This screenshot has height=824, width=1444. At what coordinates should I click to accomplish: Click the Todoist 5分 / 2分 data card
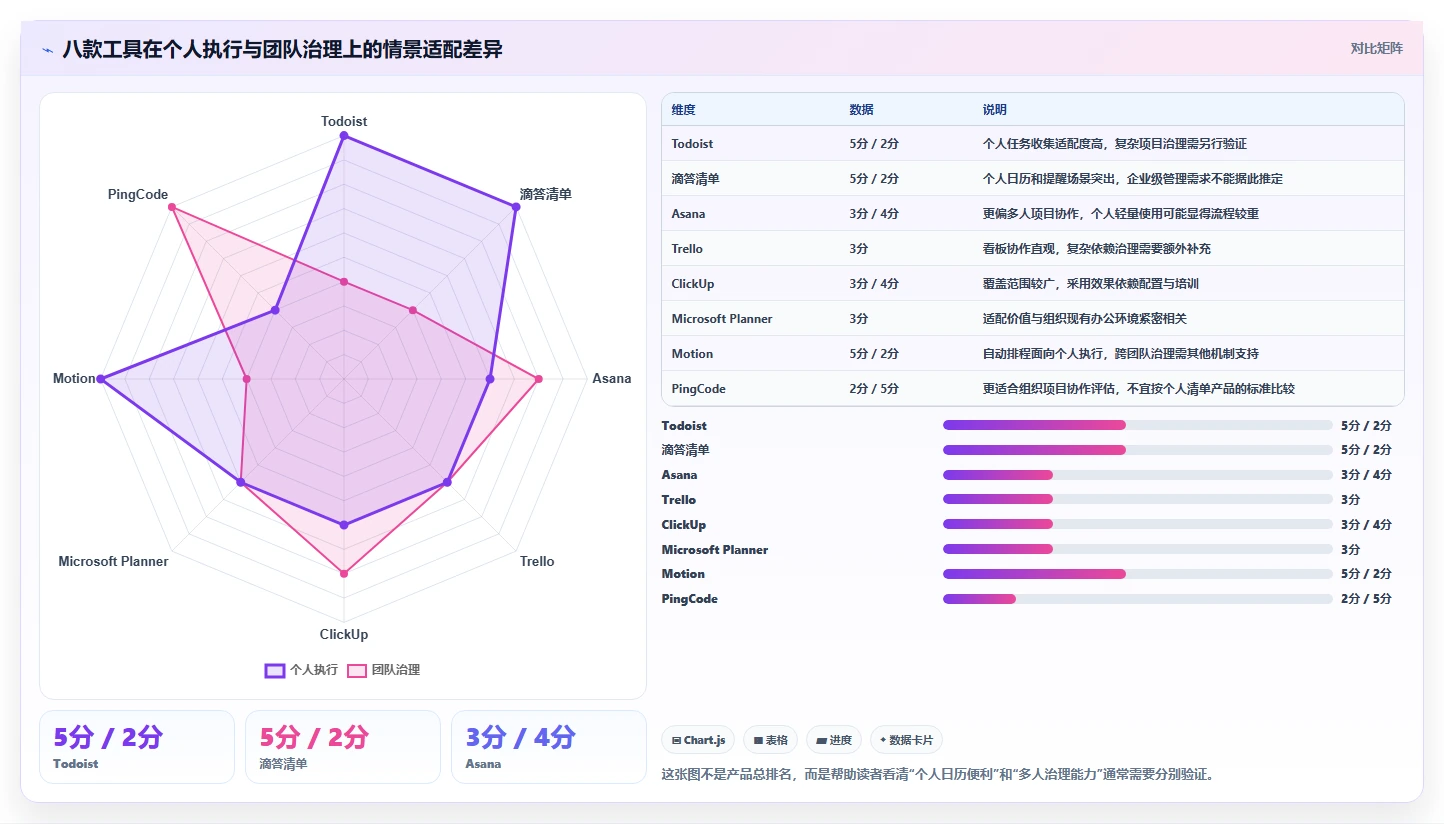pos(137,747)
